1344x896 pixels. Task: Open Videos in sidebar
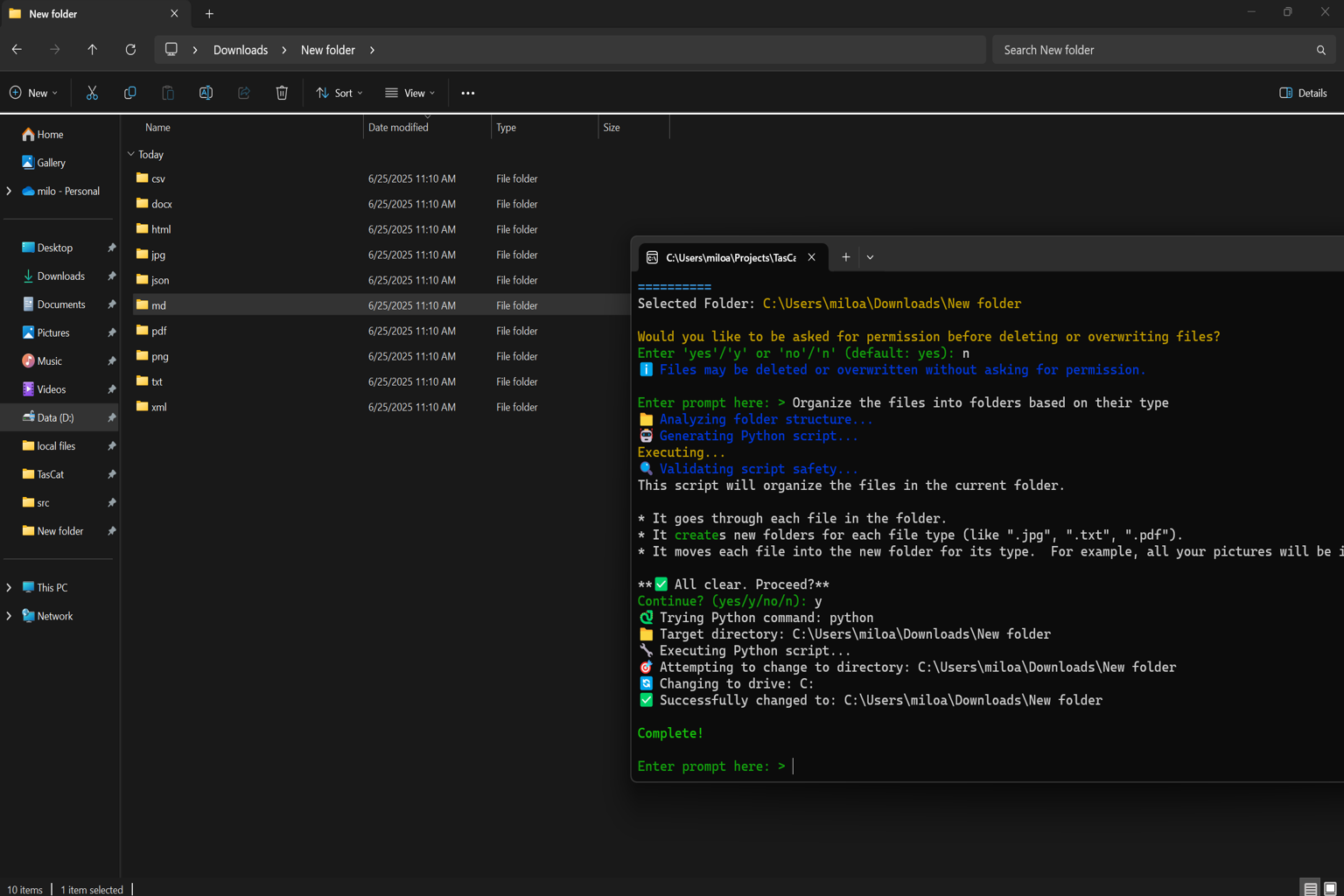coord(51,389)
